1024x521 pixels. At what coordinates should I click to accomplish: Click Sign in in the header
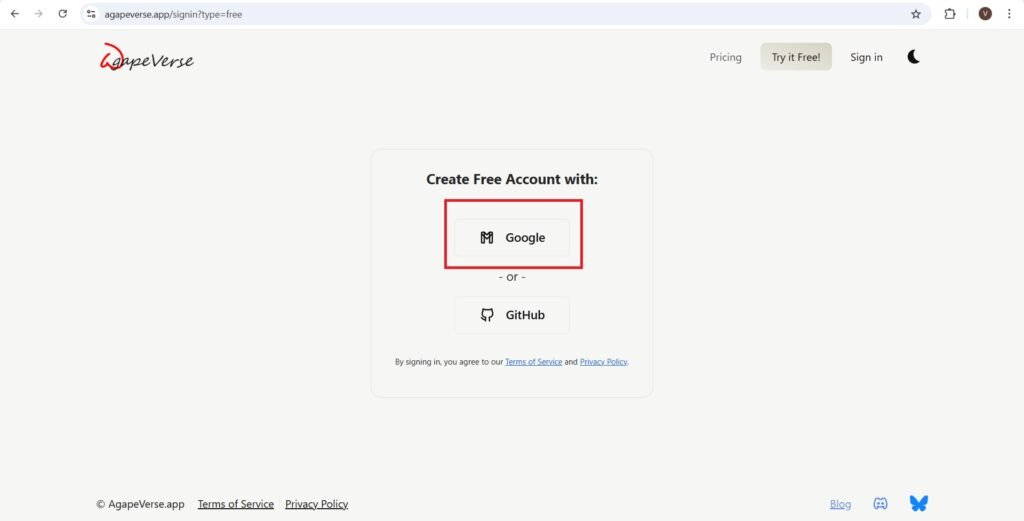866,57
